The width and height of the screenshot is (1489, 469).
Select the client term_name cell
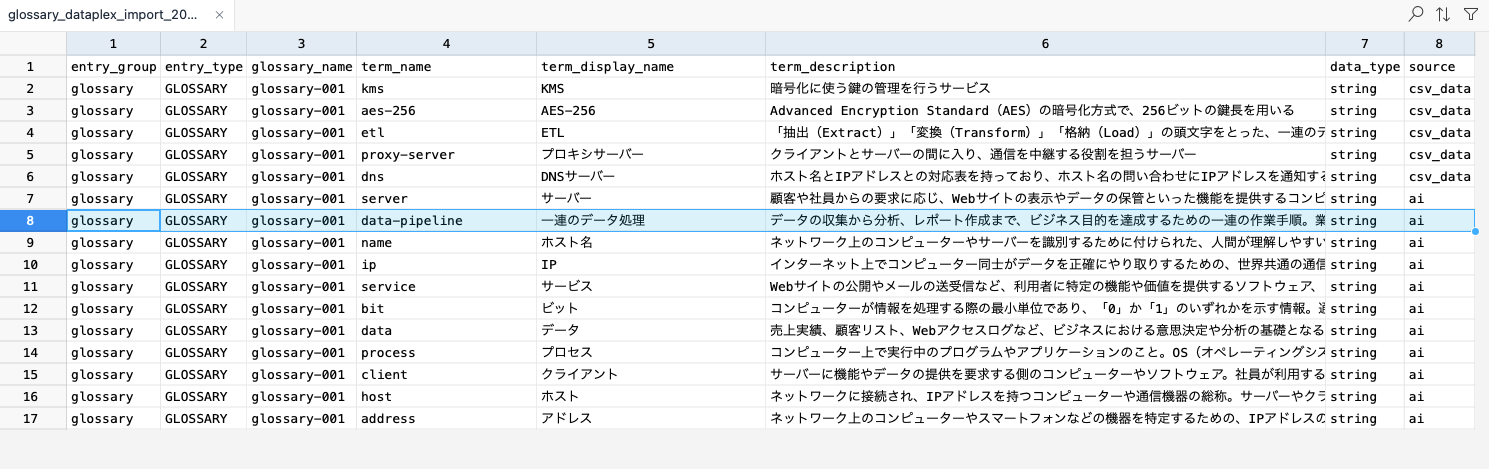coord(446,375)
